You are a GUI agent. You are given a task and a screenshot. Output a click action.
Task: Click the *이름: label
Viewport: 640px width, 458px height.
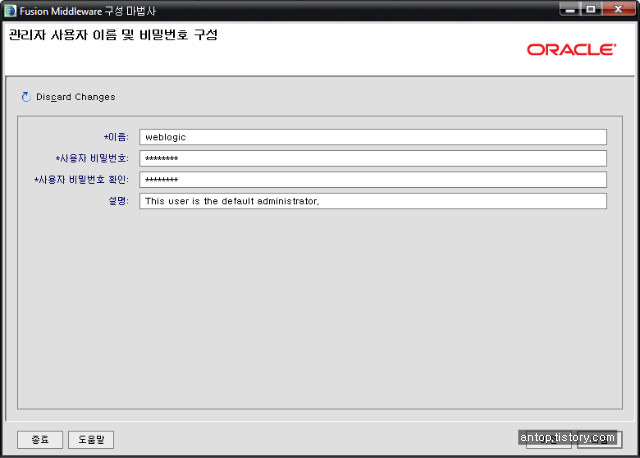pyautogui.click(x=116, y=137)
